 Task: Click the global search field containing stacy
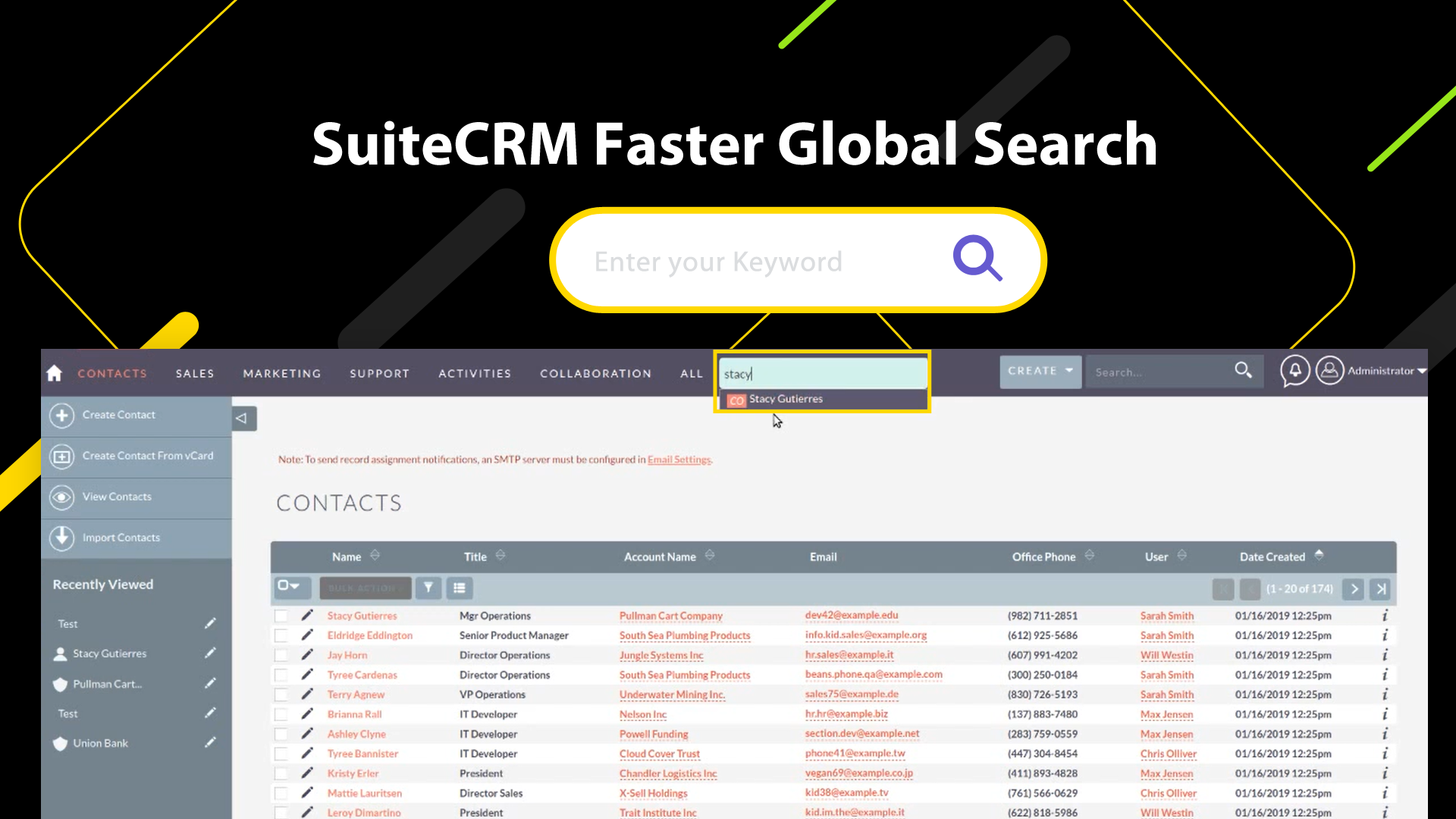pos(823,374)
